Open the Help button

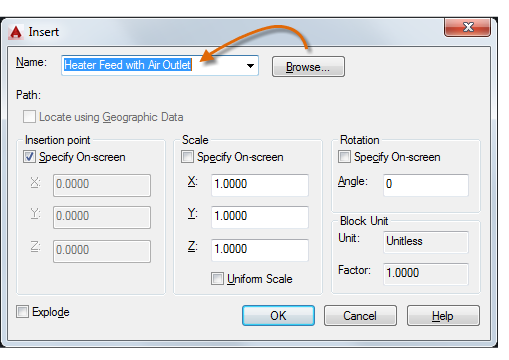pos(443,315)
